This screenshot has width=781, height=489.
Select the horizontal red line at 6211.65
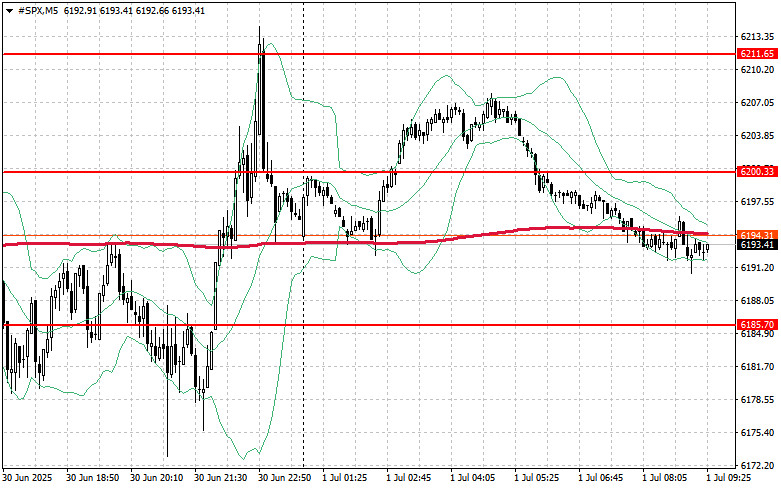tap(400, 53)
